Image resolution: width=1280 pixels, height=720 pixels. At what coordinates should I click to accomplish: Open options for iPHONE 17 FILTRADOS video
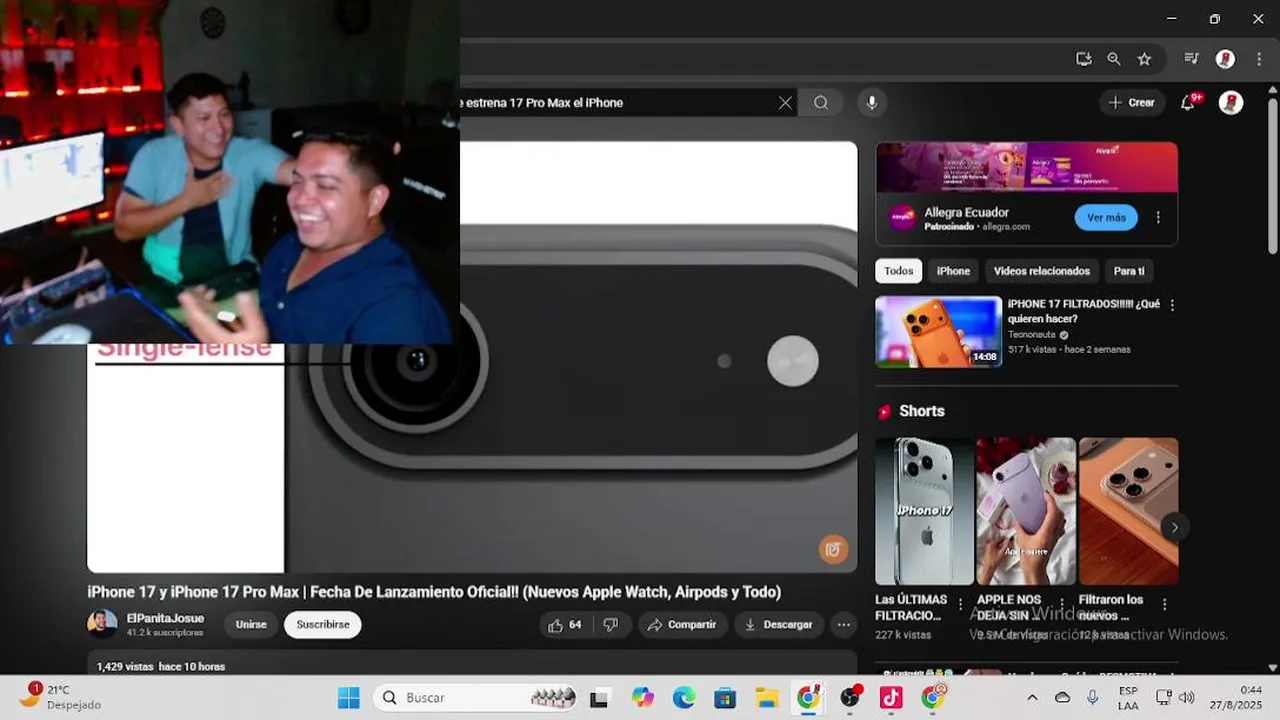pos(1172,305)
